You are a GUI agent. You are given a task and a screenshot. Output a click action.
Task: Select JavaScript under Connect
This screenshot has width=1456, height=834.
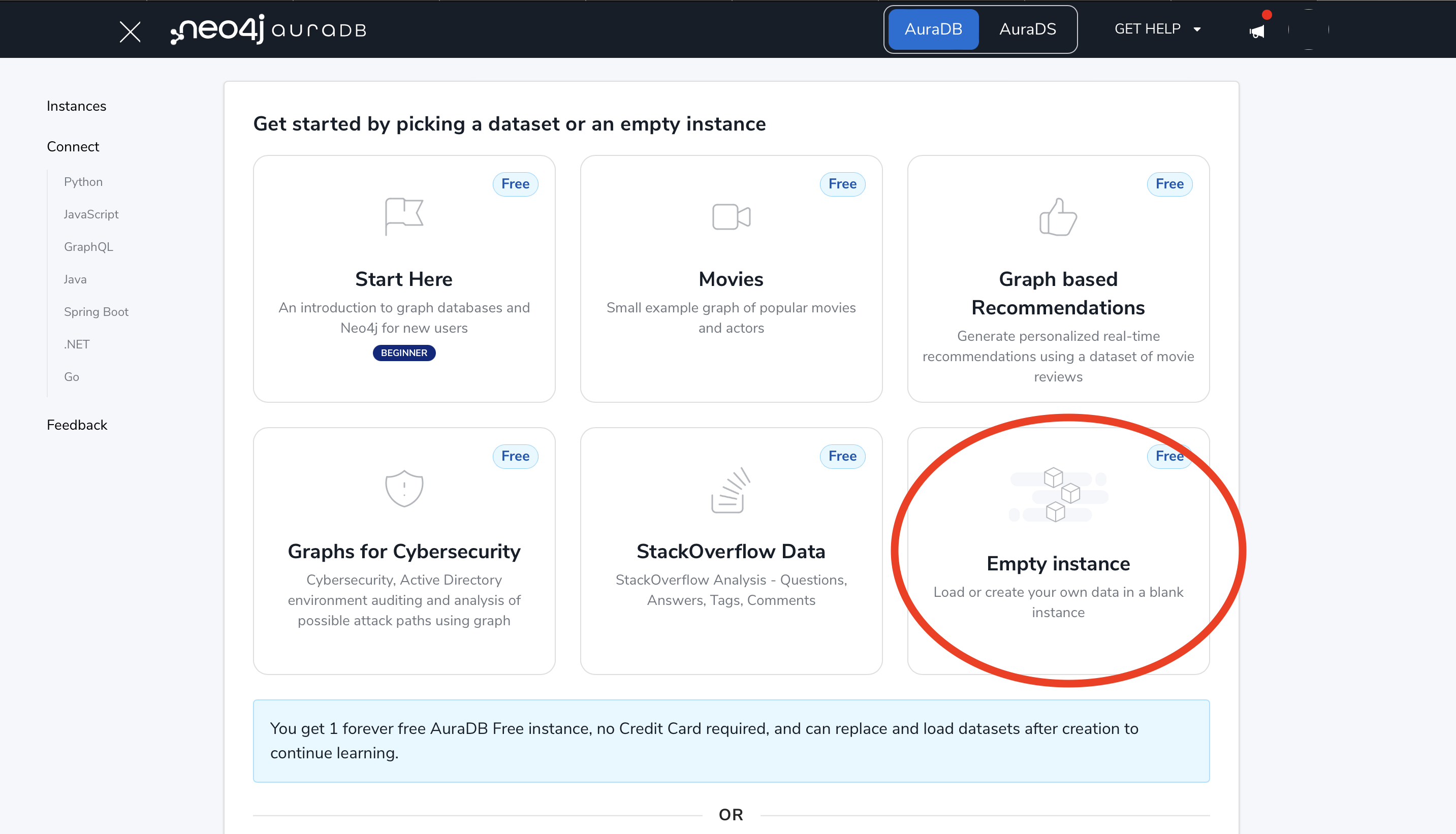point(91,214)
